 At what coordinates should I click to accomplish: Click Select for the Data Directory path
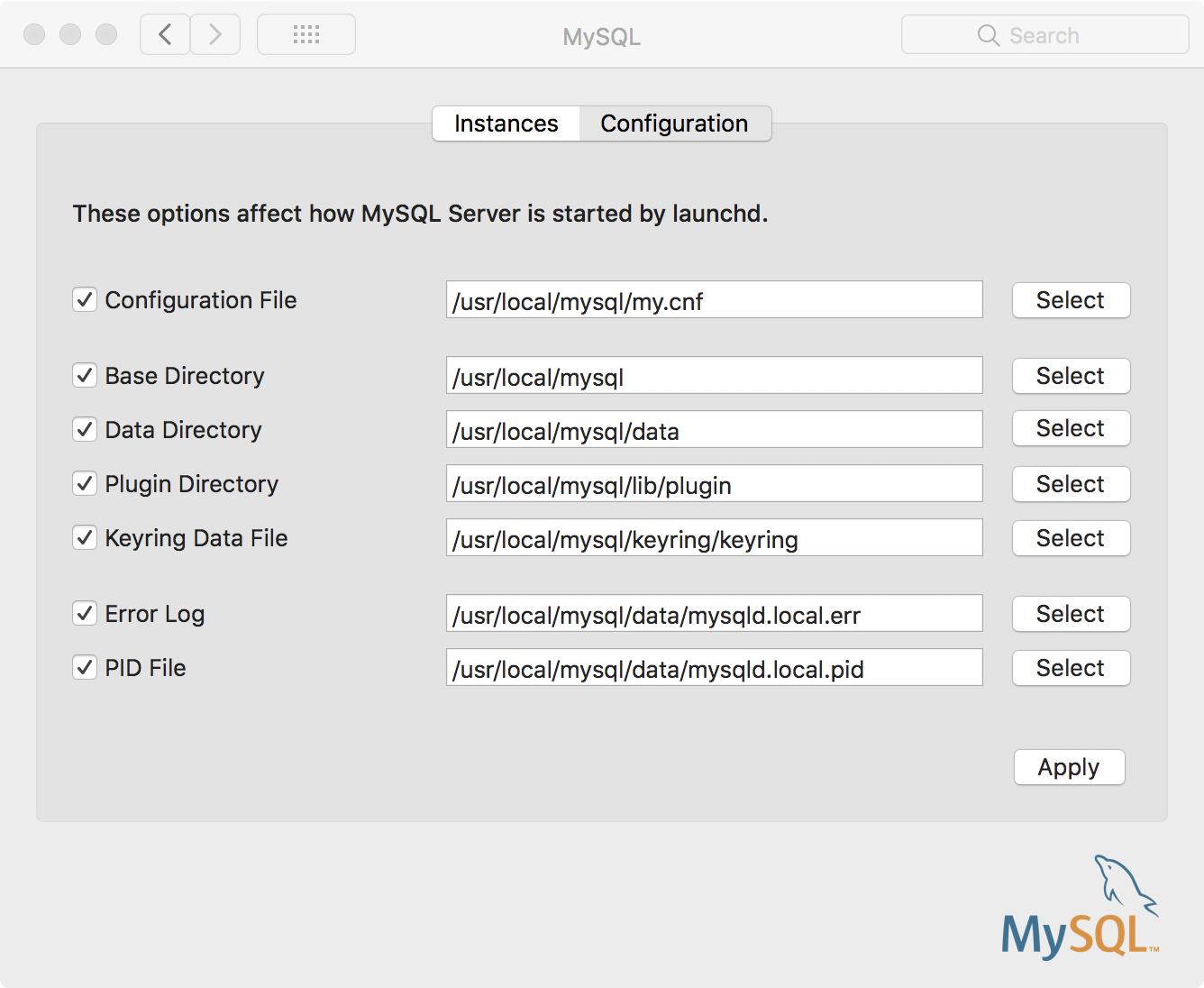click(1071, 428)
